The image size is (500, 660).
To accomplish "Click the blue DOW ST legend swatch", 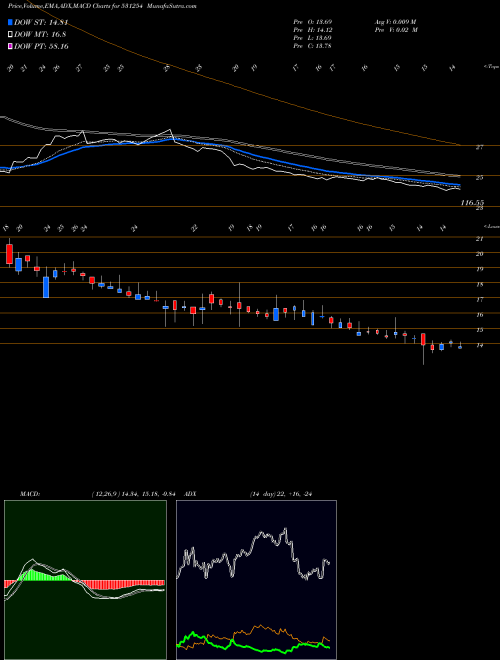I will (10, 23).
